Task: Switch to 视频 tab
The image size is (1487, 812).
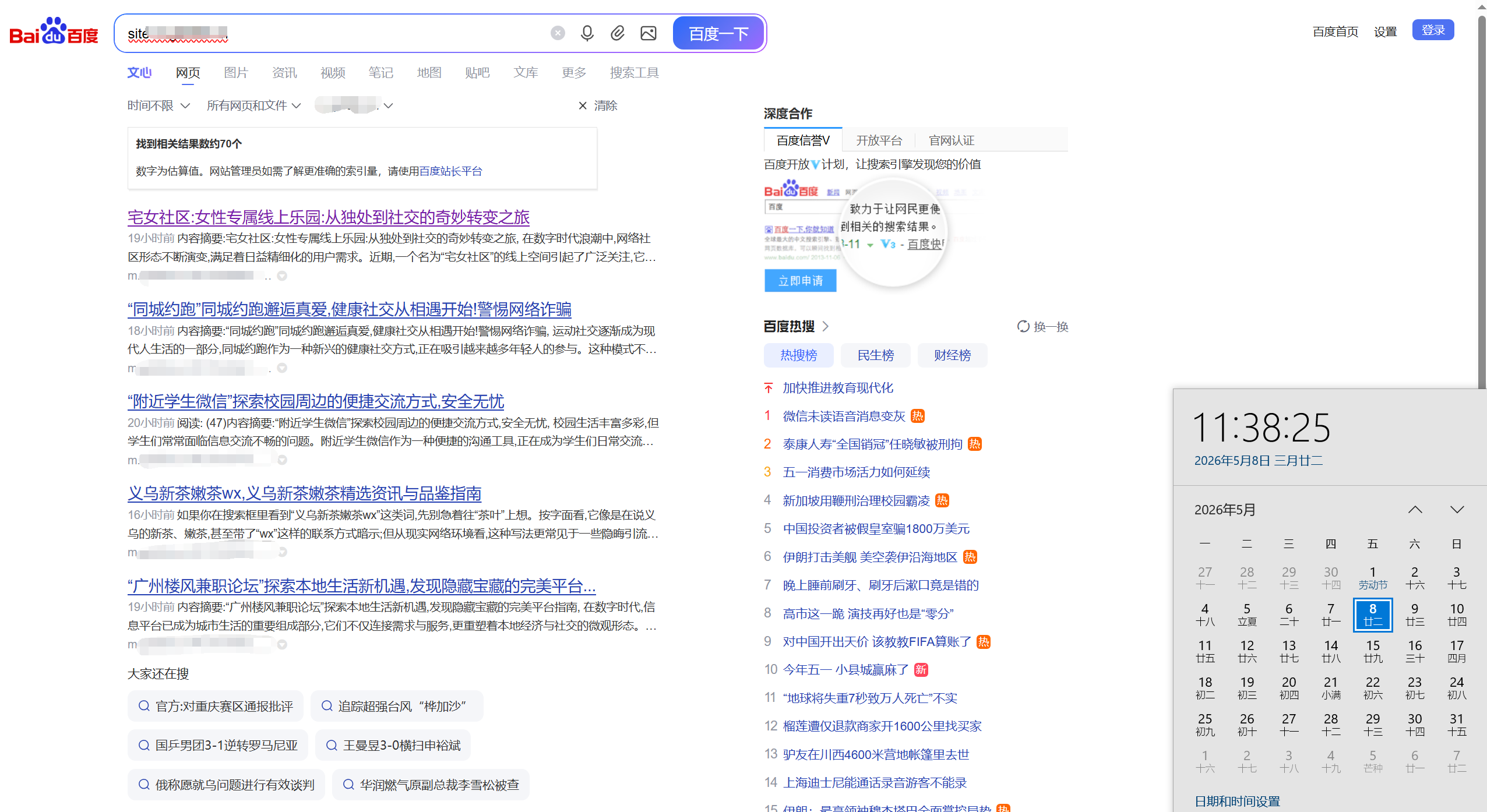Action: tap(333, 73)
